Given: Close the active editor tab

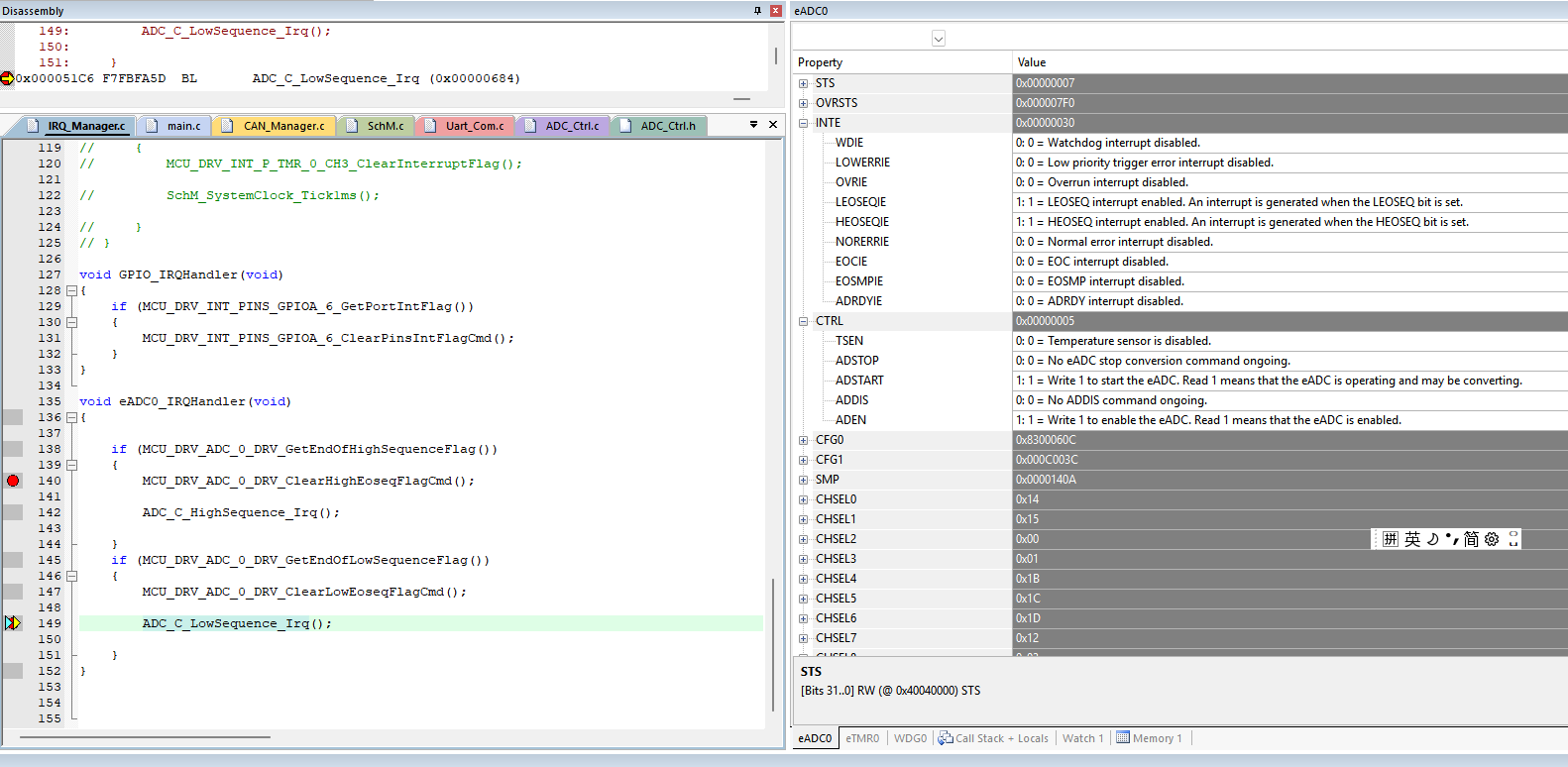Looking at the screenshot, I should click(773, 125).
